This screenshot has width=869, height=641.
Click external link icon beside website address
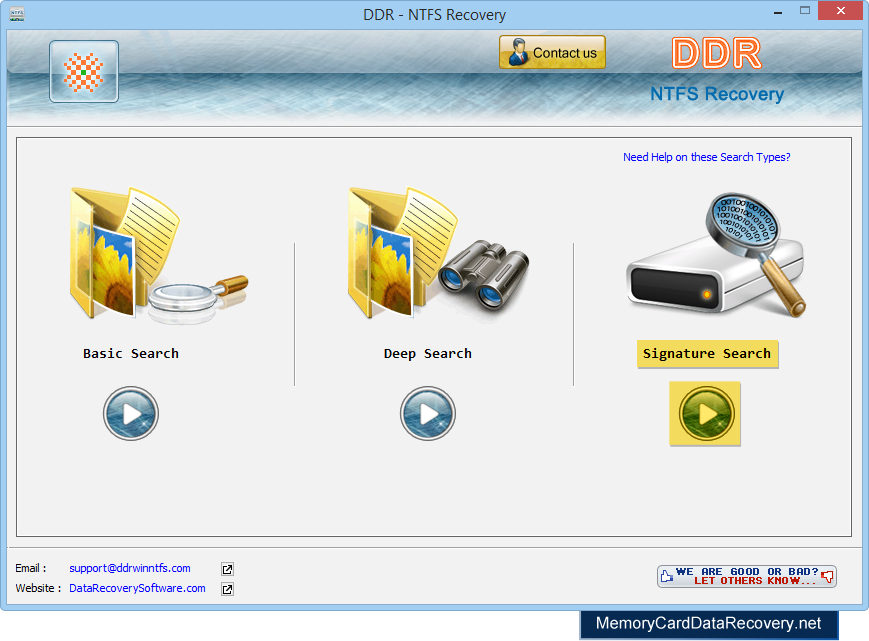[x=227, y=589]
